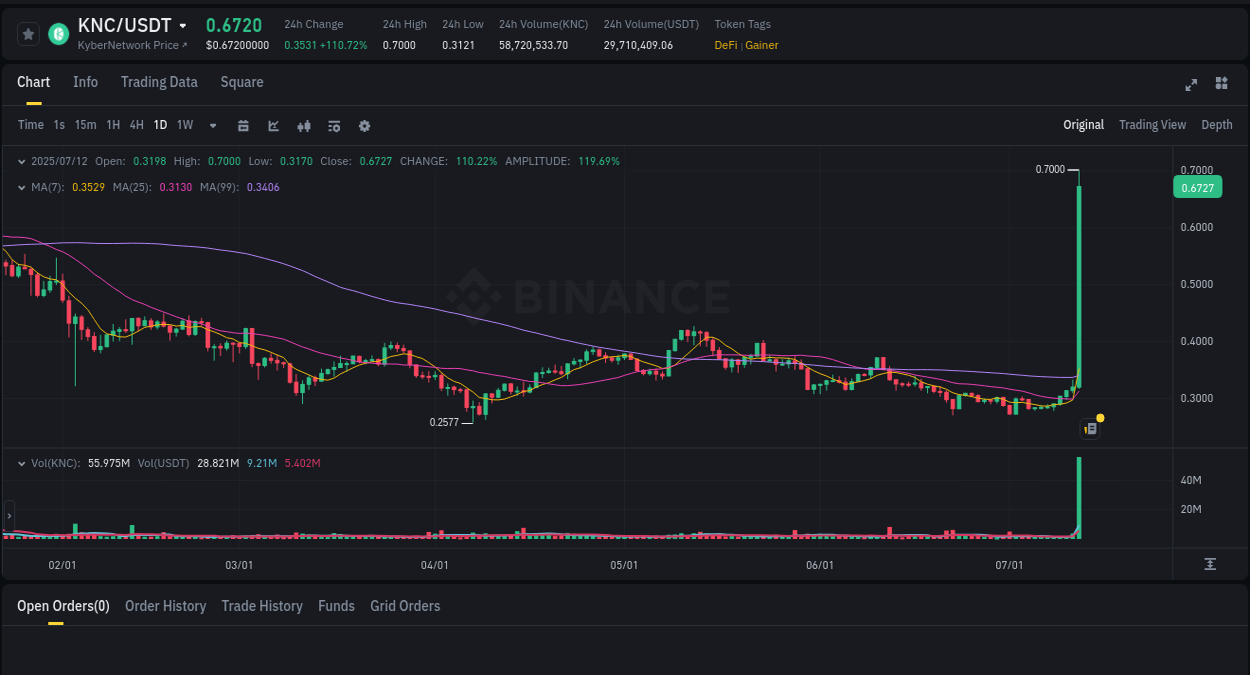
Task: Collapse the MA indicator row chevron
Action: 22,187
